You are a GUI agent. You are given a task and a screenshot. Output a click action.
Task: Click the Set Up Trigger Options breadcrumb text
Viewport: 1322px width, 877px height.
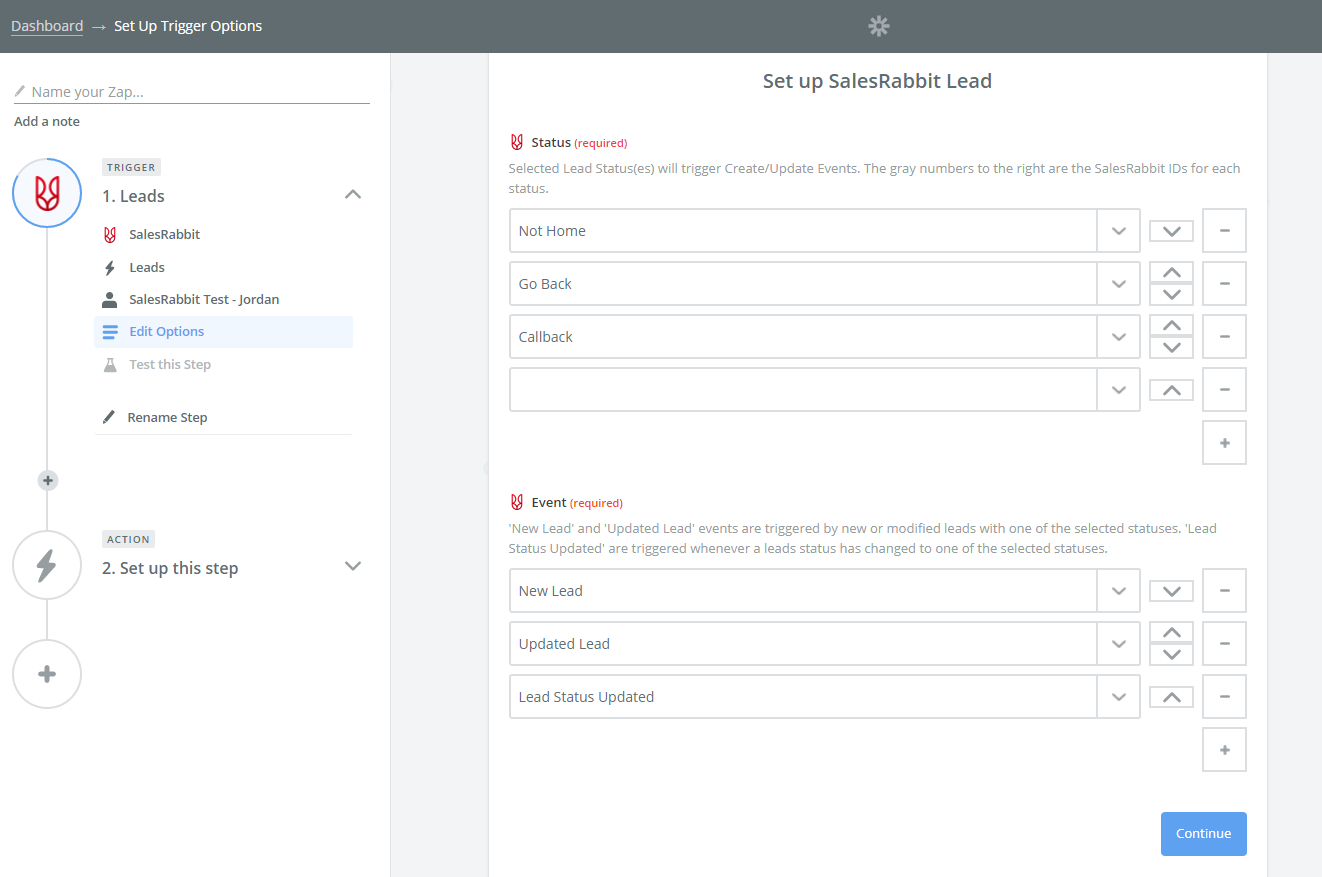tap(188, 26)
